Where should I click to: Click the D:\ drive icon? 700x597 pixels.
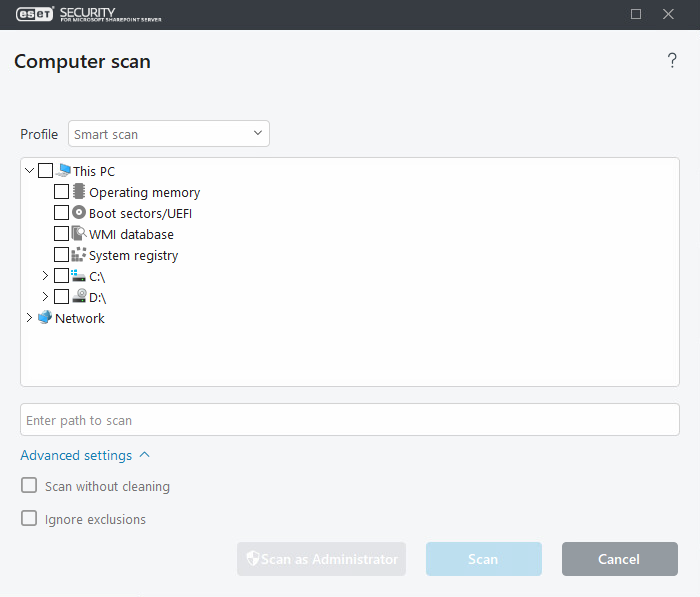point(79,297)
